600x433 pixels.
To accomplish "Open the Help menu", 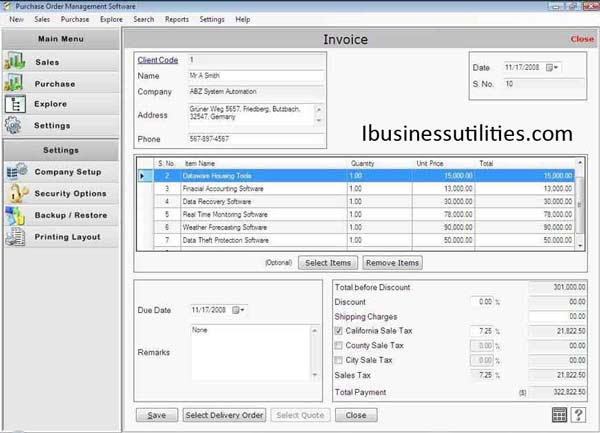I will click(243, 19).
